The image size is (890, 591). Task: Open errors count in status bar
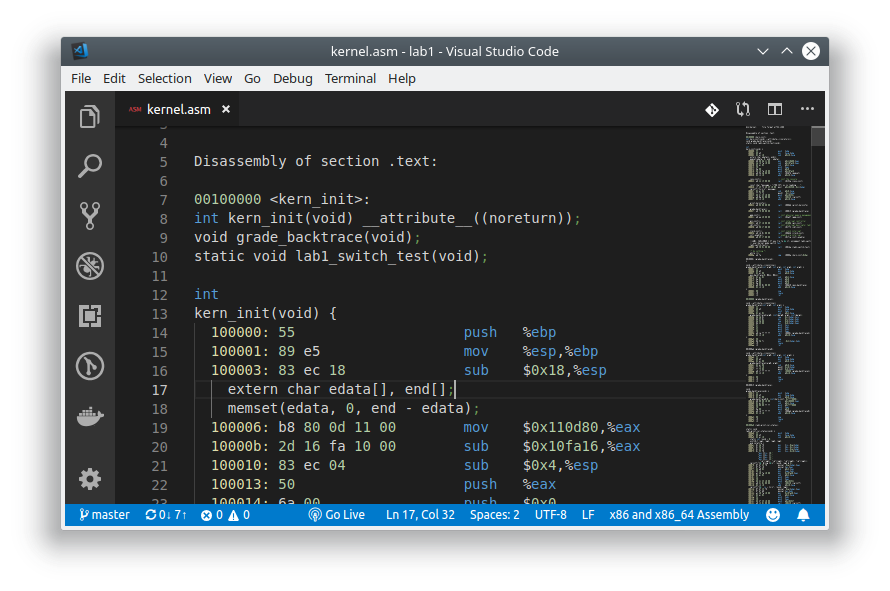pos(212,515)
